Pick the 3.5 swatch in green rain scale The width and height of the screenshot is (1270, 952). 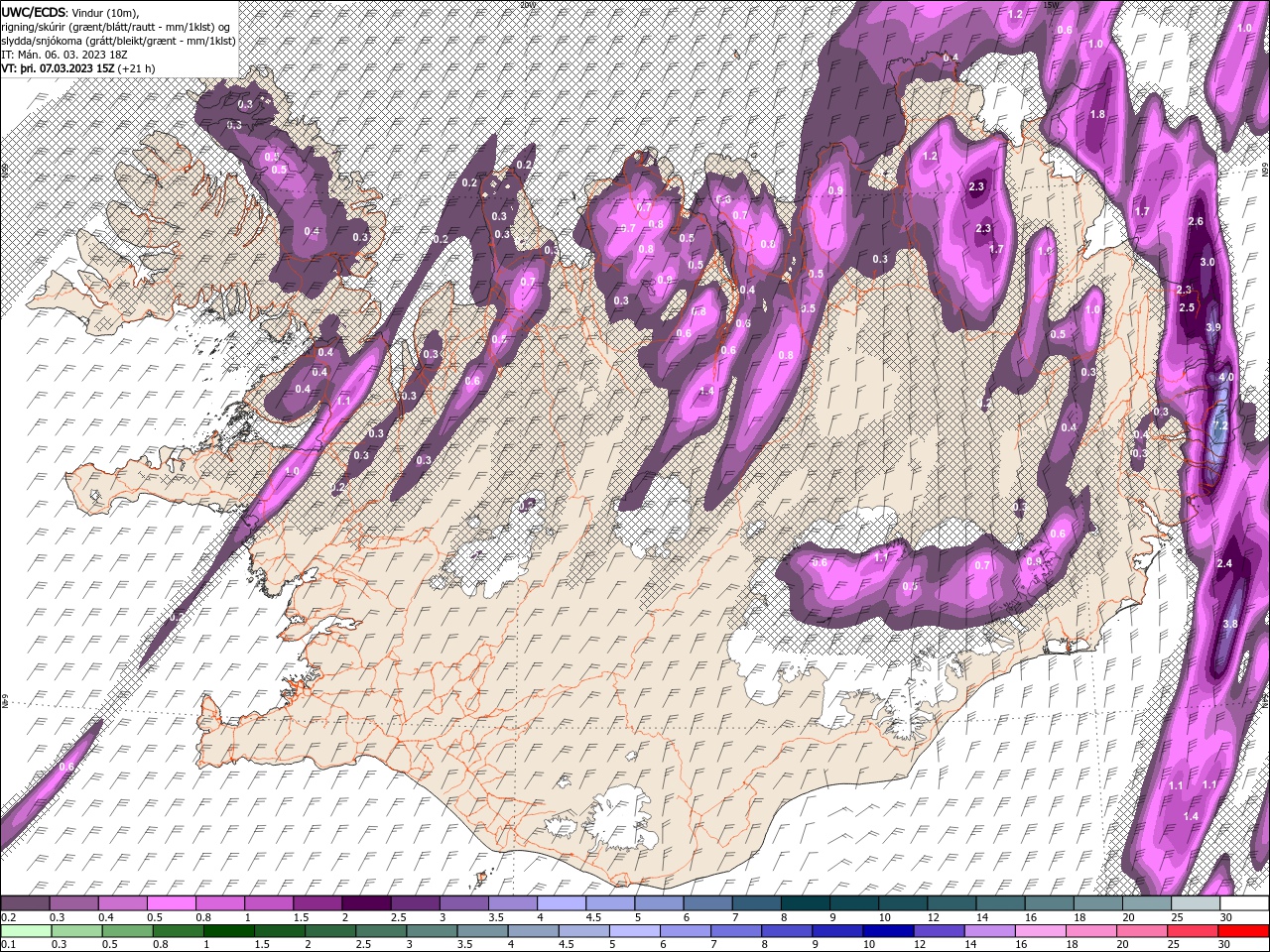click(x=482, y=931)
